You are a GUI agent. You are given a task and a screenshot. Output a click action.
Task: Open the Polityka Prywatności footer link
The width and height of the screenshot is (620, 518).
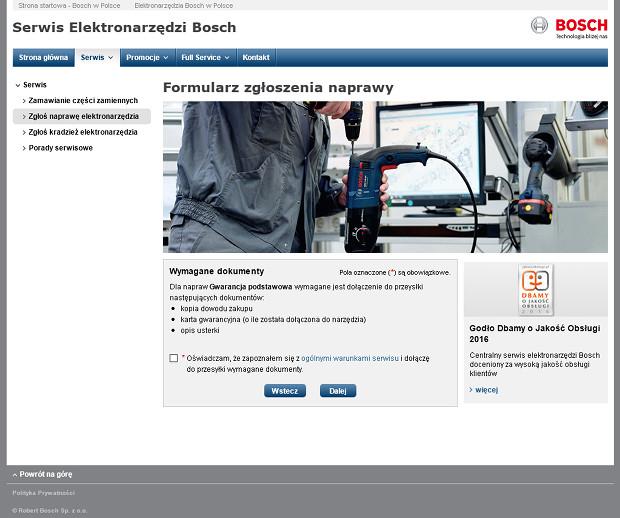[43, 493]
